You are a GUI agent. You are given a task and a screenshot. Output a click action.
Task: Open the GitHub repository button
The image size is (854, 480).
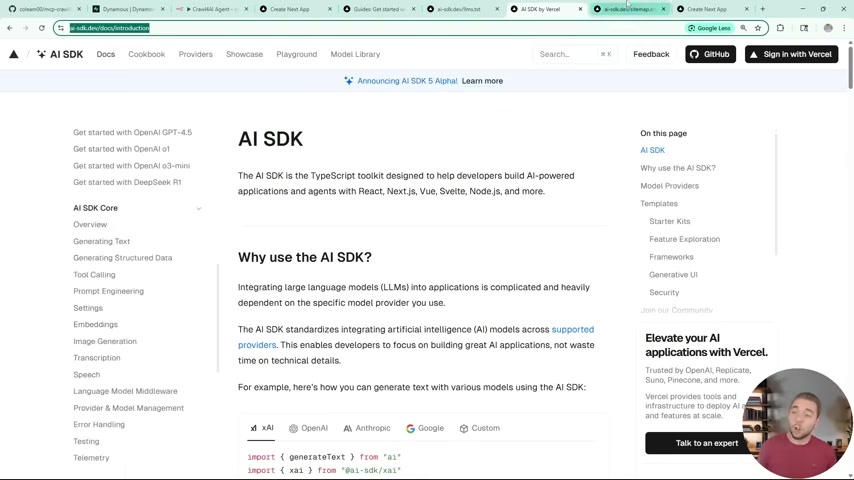pos(710,54)
